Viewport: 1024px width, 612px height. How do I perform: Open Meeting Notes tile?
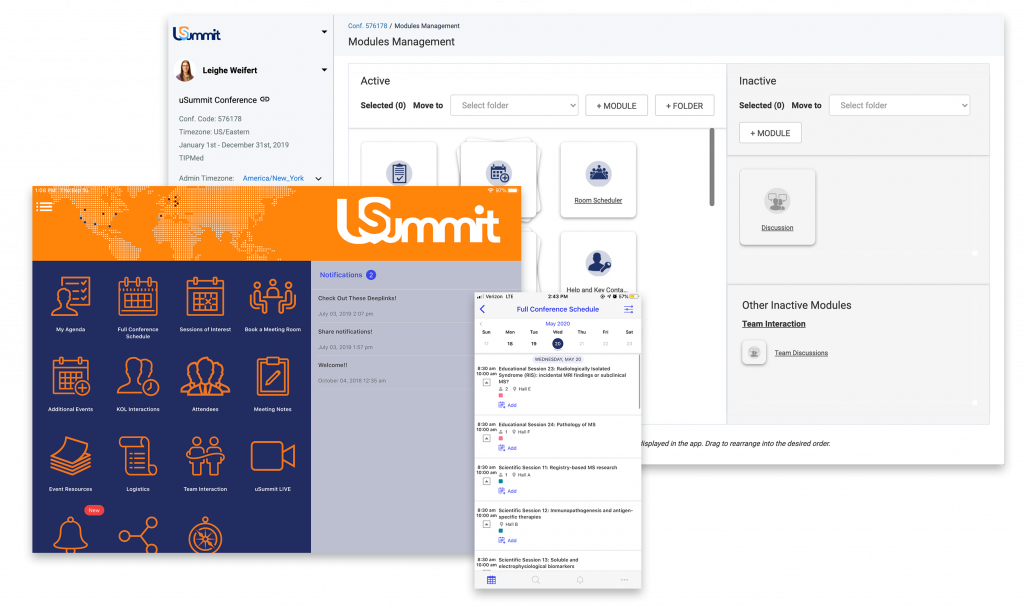[272, 383]
